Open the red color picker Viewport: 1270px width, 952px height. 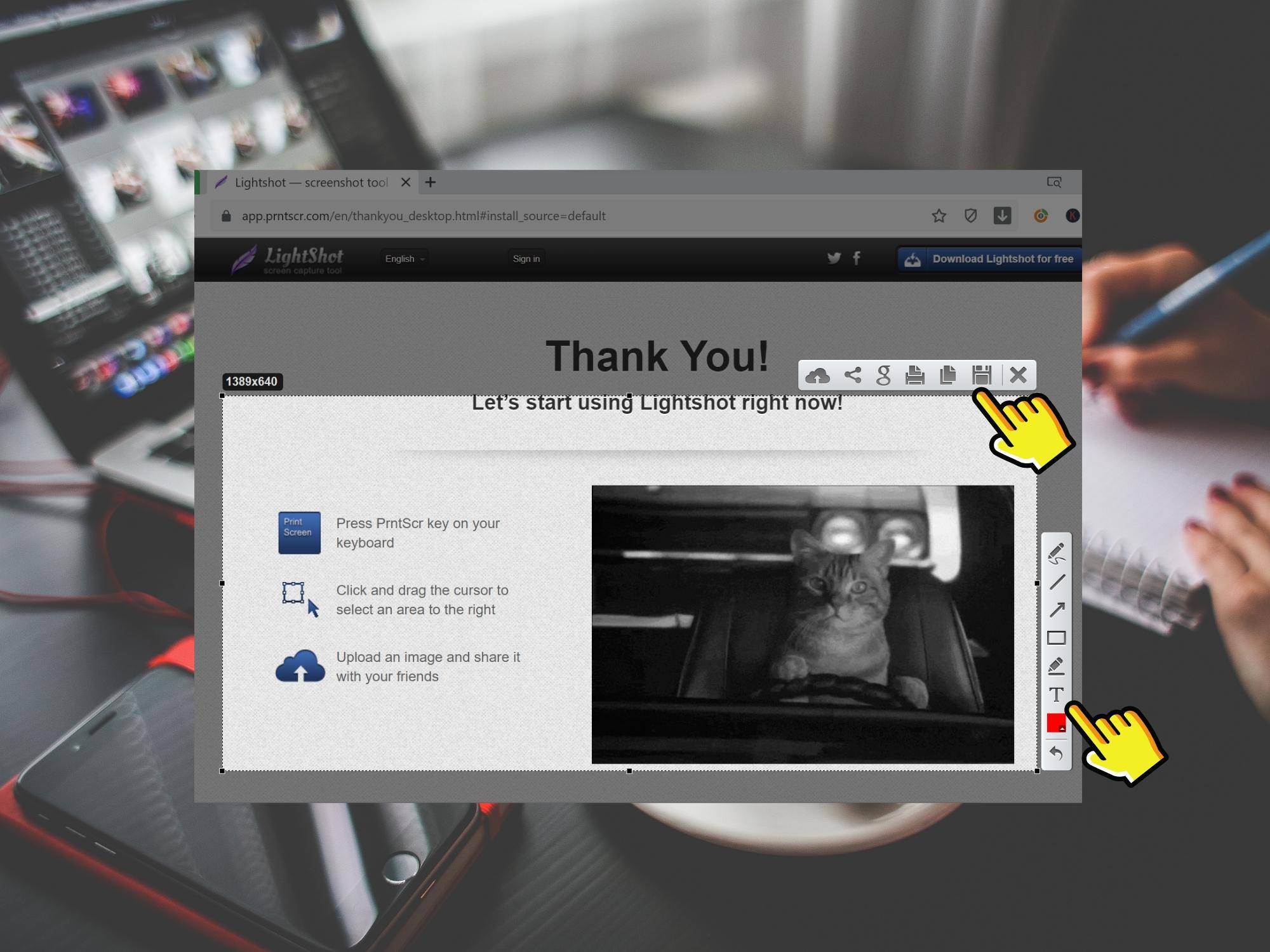[1056, 723]
